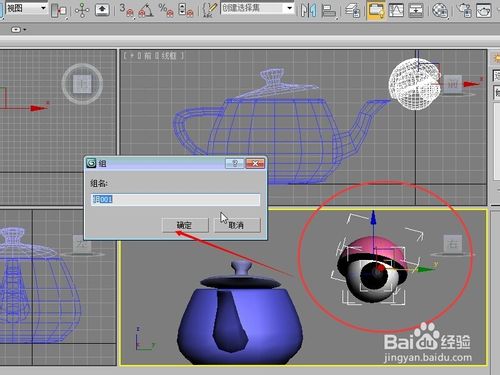
Task: Toggle the Percent Snap button
Action: [166, 10]
